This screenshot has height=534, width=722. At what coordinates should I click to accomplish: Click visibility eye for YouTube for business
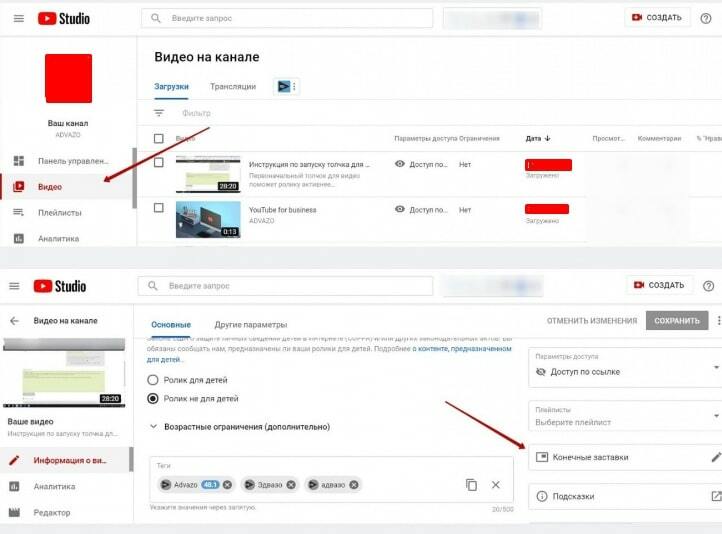point(400,209)
